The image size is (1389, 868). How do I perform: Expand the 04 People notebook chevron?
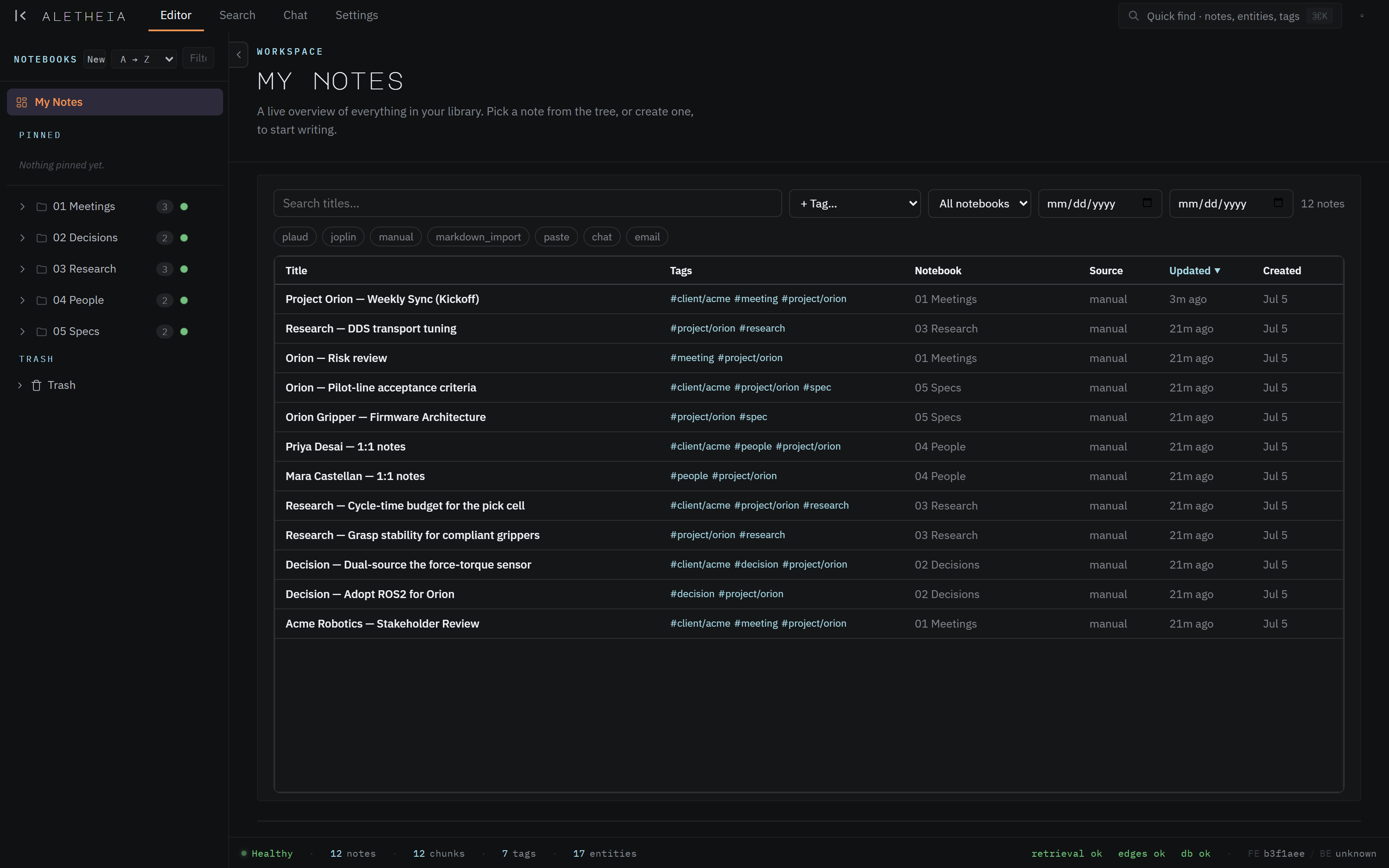coord(23,300)
